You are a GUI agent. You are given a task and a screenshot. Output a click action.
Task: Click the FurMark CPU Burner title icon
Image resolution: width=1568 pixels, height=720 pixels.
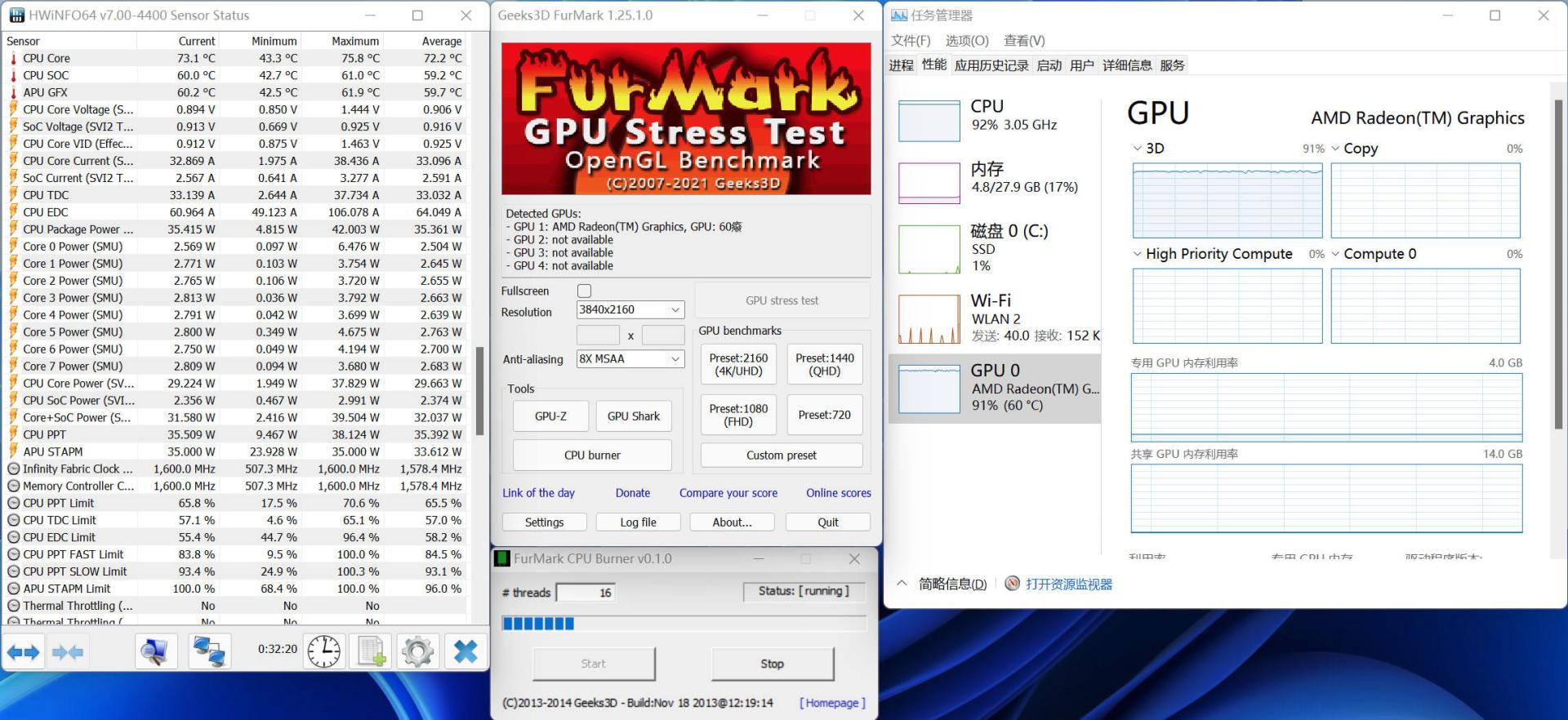(x=503, y=559)
